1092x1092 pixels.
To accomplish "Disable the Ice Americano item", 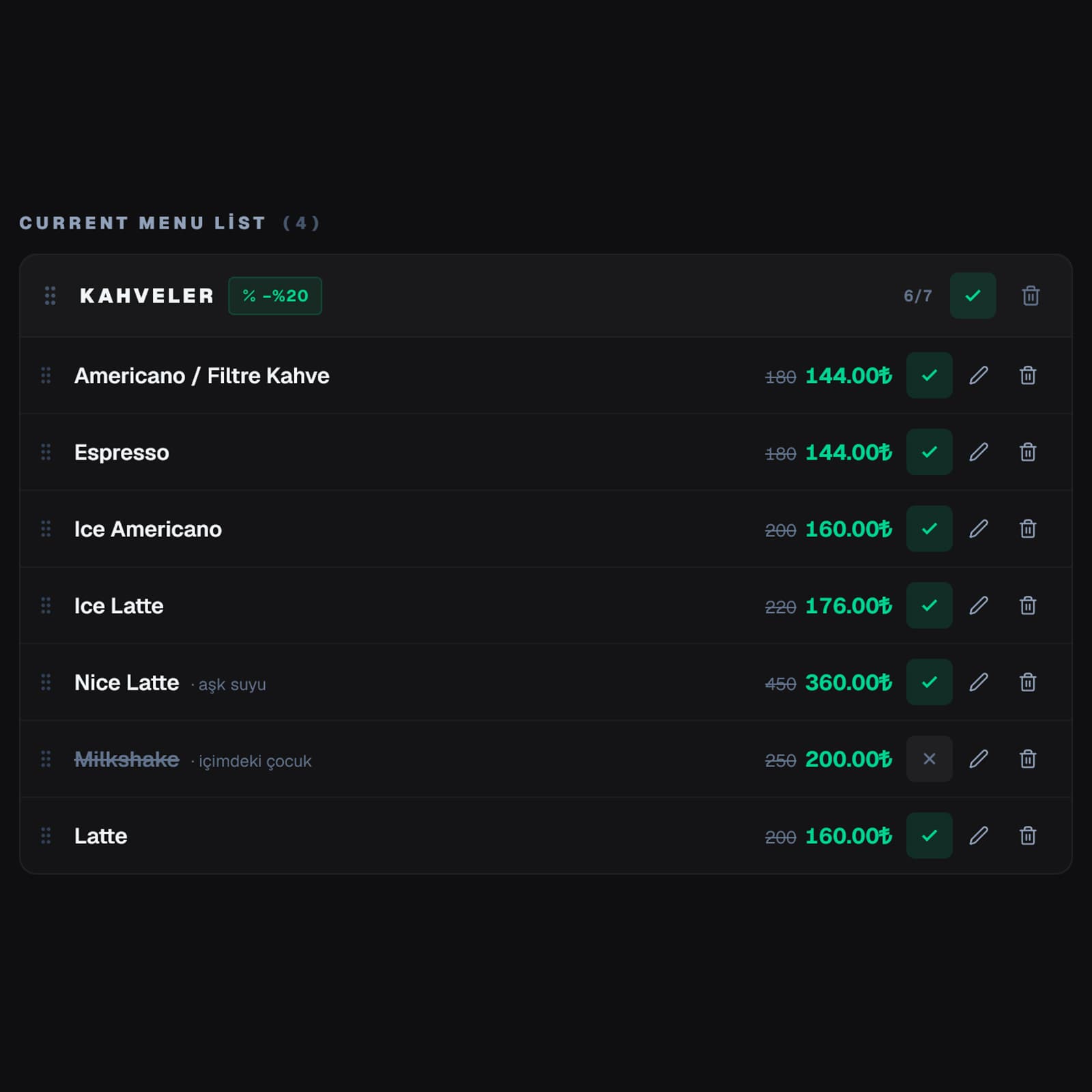I will point(929,529).
